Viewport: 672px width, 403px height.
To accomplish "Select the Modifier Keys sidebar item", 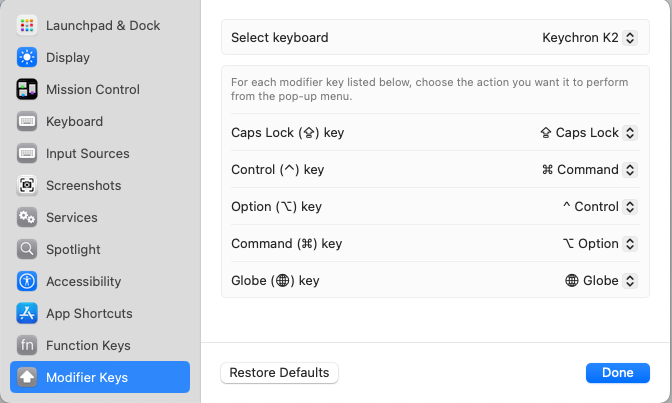I will pyautogui.click(x=100, y=377).
